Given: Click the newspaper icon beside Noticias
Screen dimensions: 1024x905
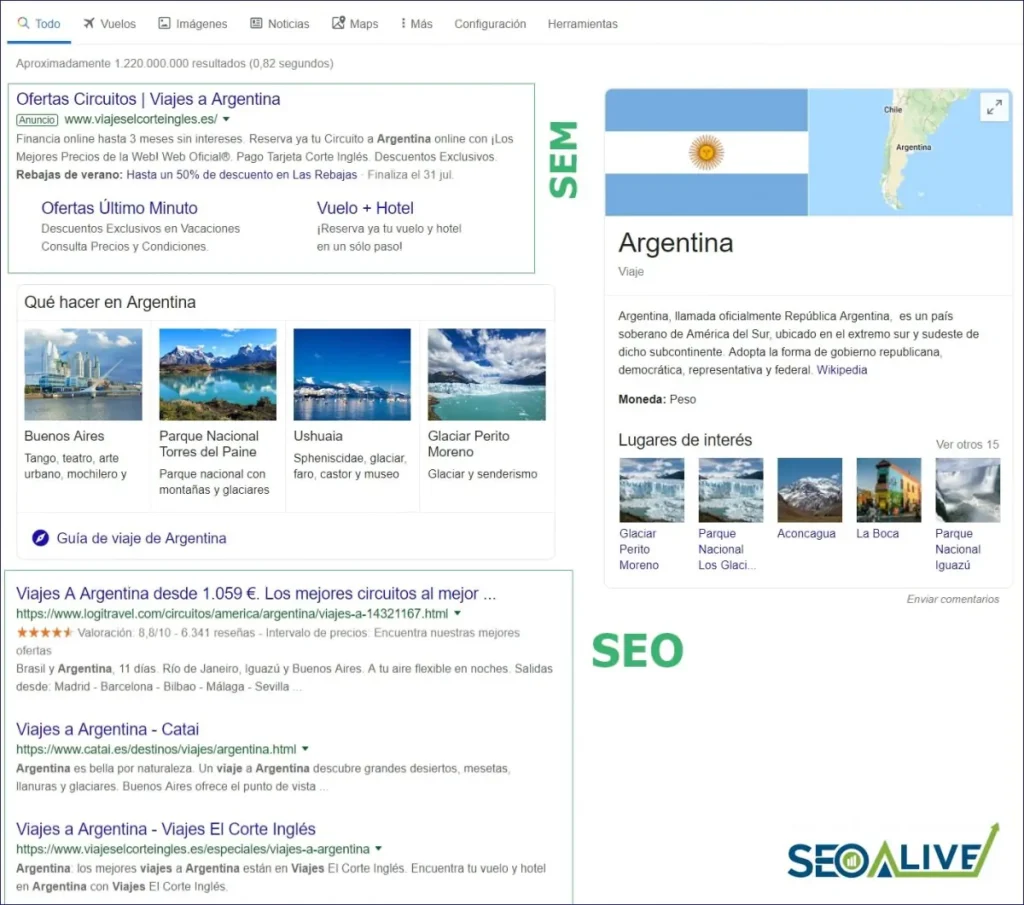Looking at the screenshot, I should (255, 24).
